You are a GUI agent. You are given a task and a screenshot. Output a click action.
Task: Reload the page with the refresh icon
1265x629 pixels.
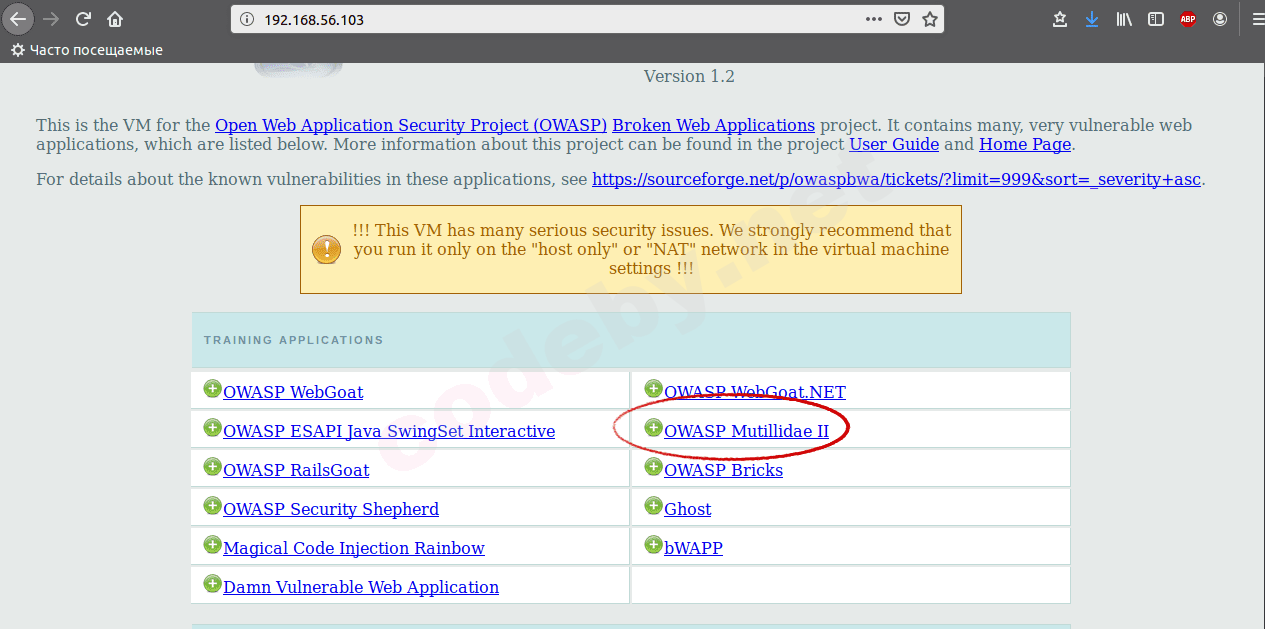point(84,19)
